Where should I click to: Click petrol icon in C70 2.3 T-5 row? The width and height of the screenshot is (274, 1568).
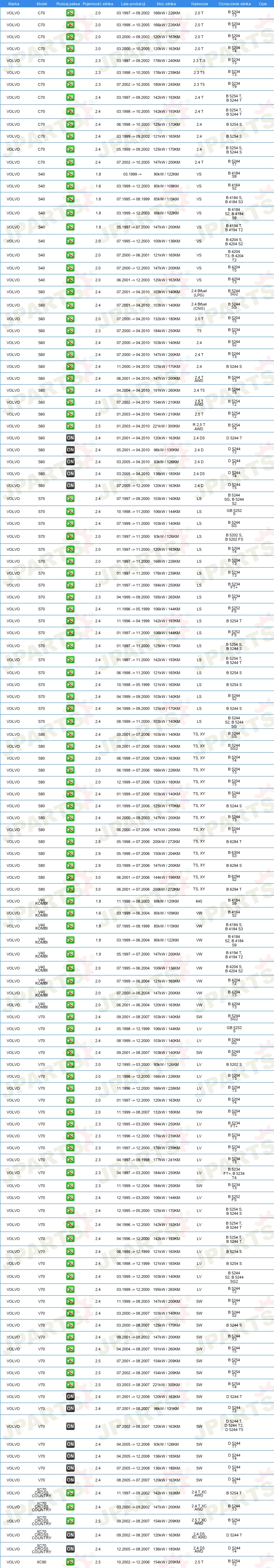coord(71,61)
